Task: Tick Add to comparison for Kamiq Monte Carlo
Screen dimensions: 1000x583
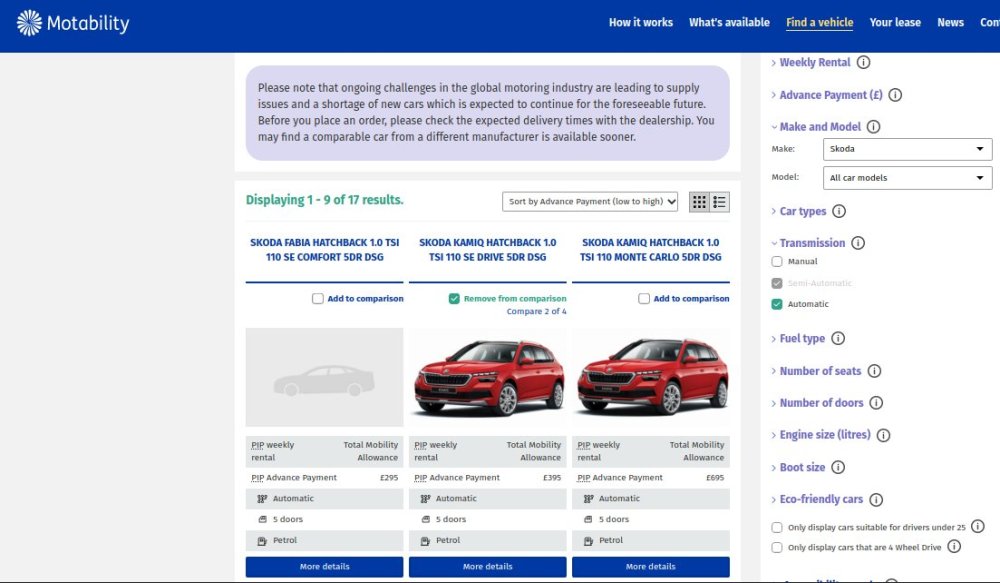Action: pyautogui.click(x=644, y=299)
